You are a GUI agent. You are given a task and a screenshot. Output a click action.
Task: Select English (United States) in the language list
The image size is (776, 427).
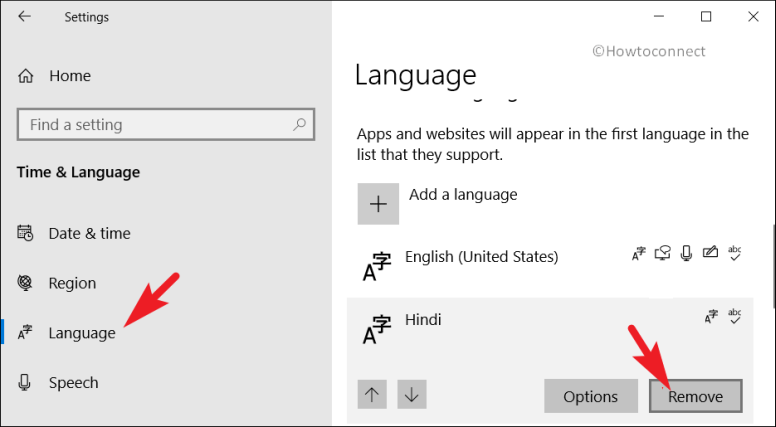[480, 257]
